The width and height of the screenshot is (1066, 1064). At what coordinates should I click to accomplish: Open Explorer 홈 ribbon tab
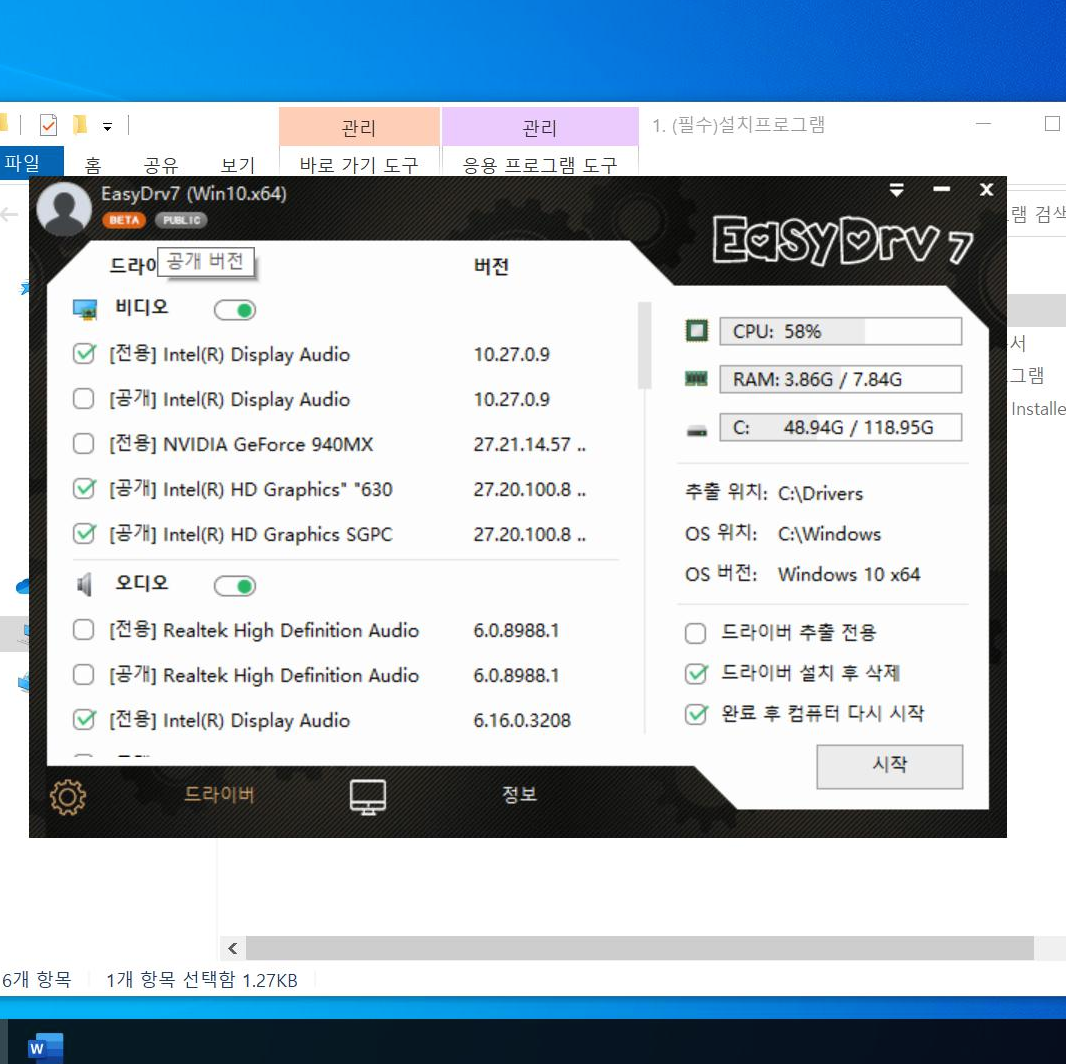click(x=93, y=165)
